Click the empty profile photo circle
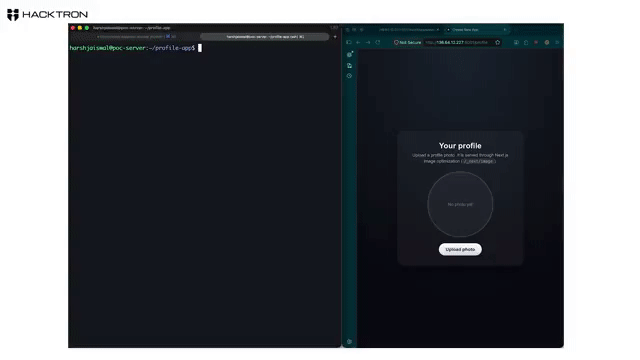Viewport: 640px width, 360px height. [460, 204]
